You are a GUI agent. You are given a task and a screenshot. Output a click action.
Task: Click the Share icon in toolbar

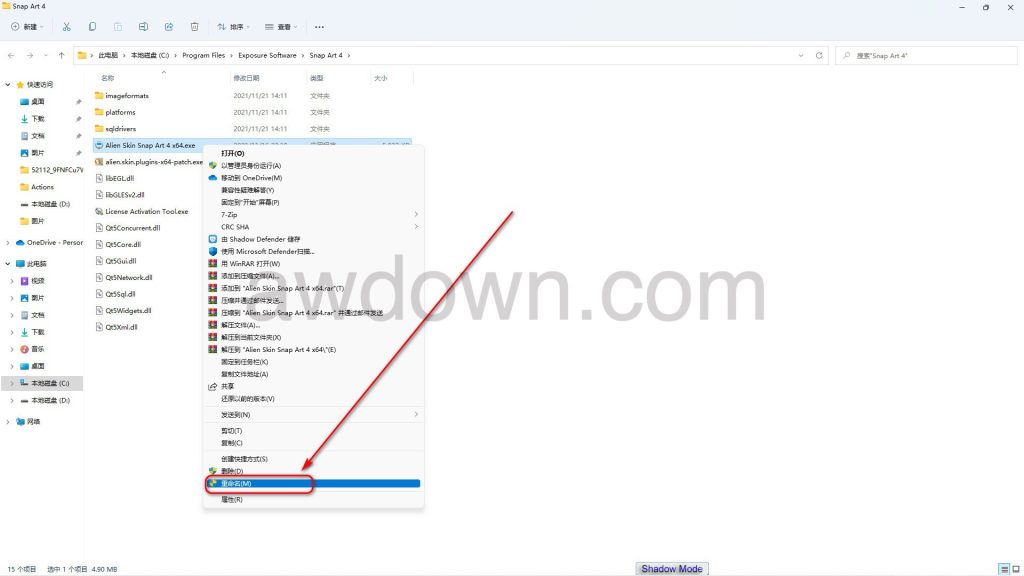point(168,26)
